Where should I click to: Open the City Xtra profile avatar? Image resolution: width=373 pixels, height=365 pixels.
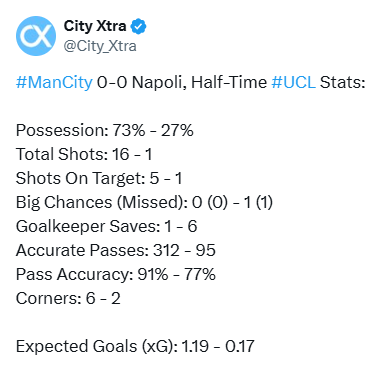pyautogui.click(x=36, y=36)
